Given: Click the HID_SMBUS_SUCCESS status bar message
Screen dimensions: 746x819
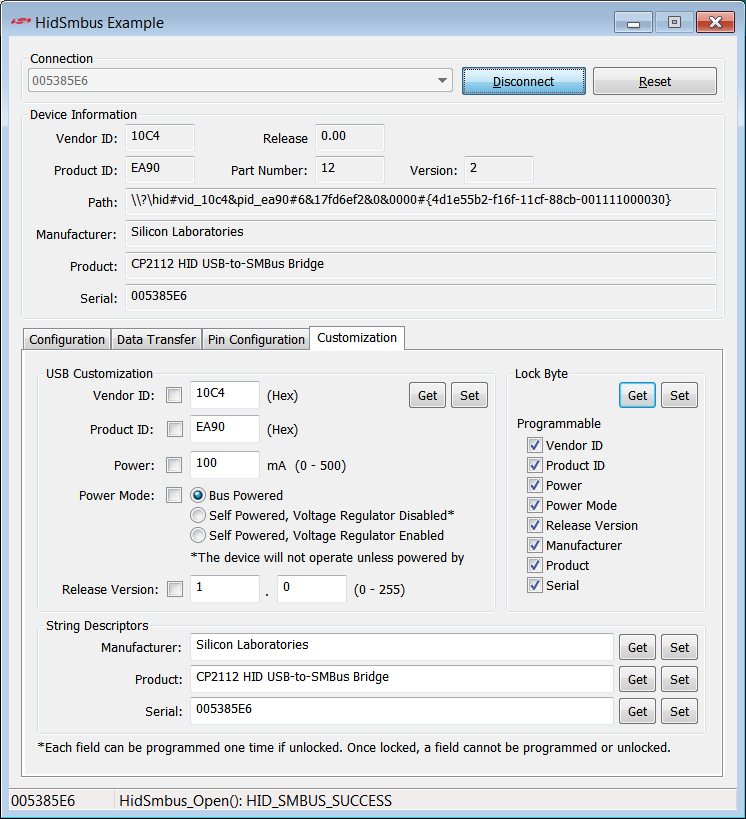Looking at the screenshot, I should 255,801.
